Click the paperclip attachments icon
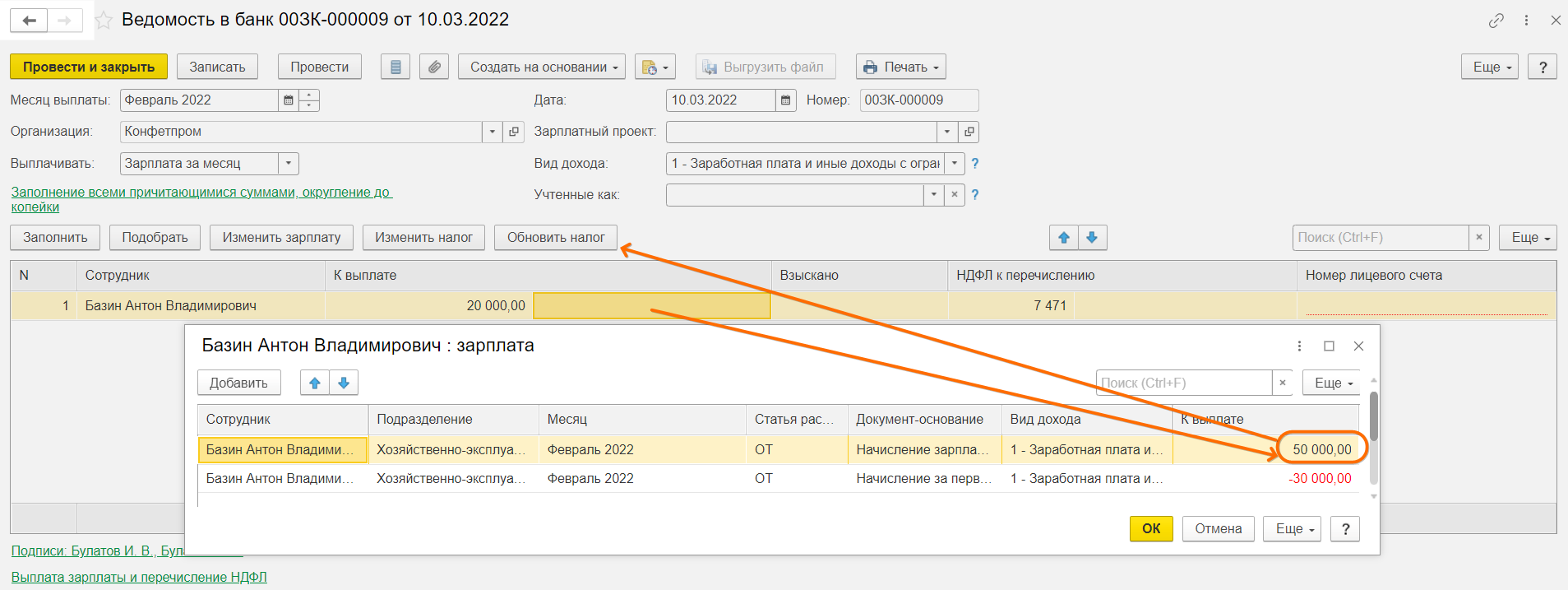The width and height of the screenshot is (1568, 590). point(434,67)
